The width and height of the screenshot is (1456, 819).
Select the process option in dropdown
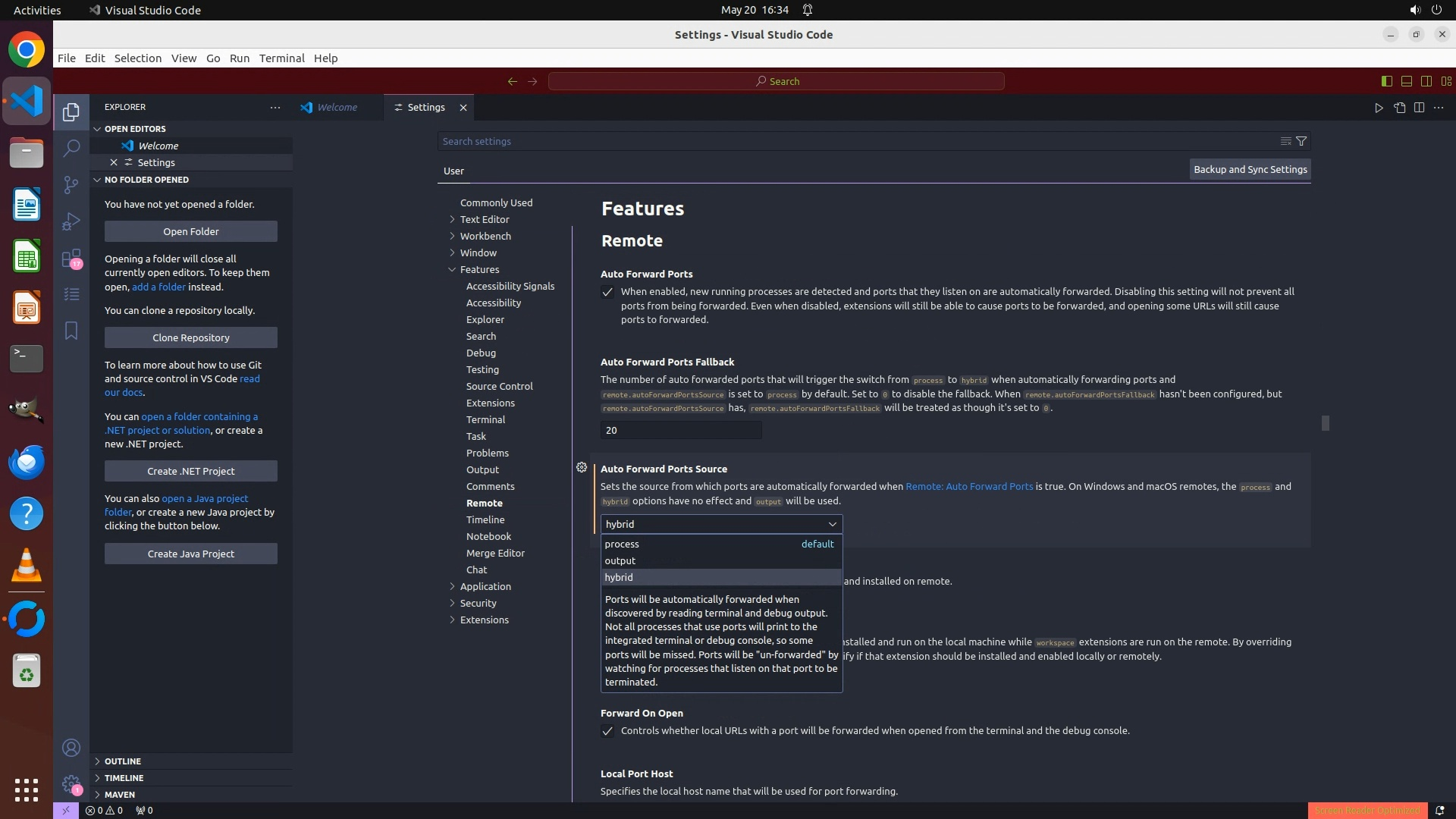622,544
